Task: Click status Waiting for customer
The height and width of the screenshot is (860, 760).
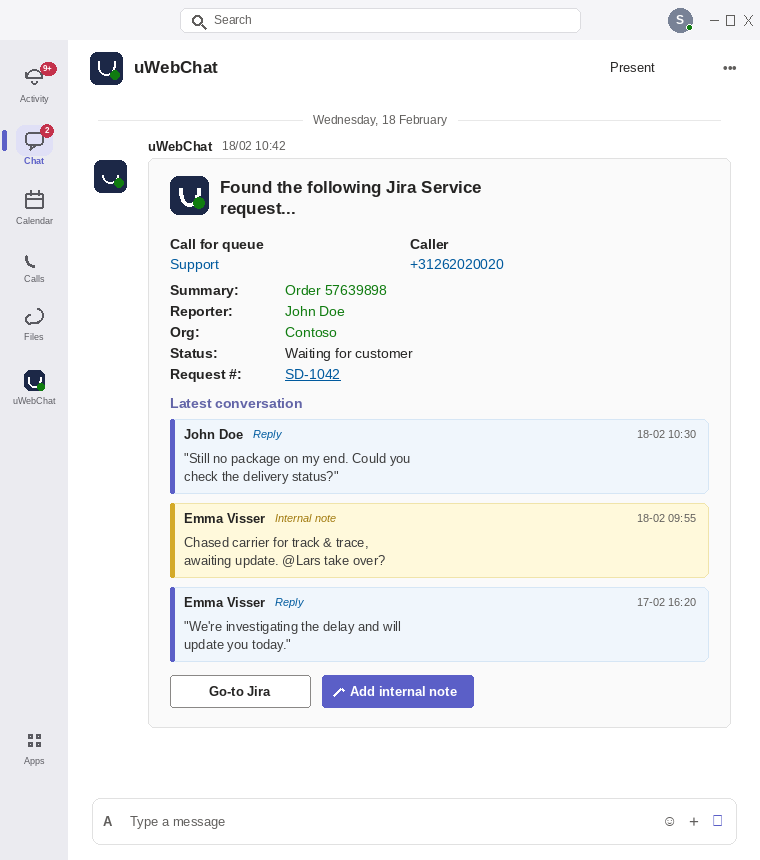Action: coord(348,353)
